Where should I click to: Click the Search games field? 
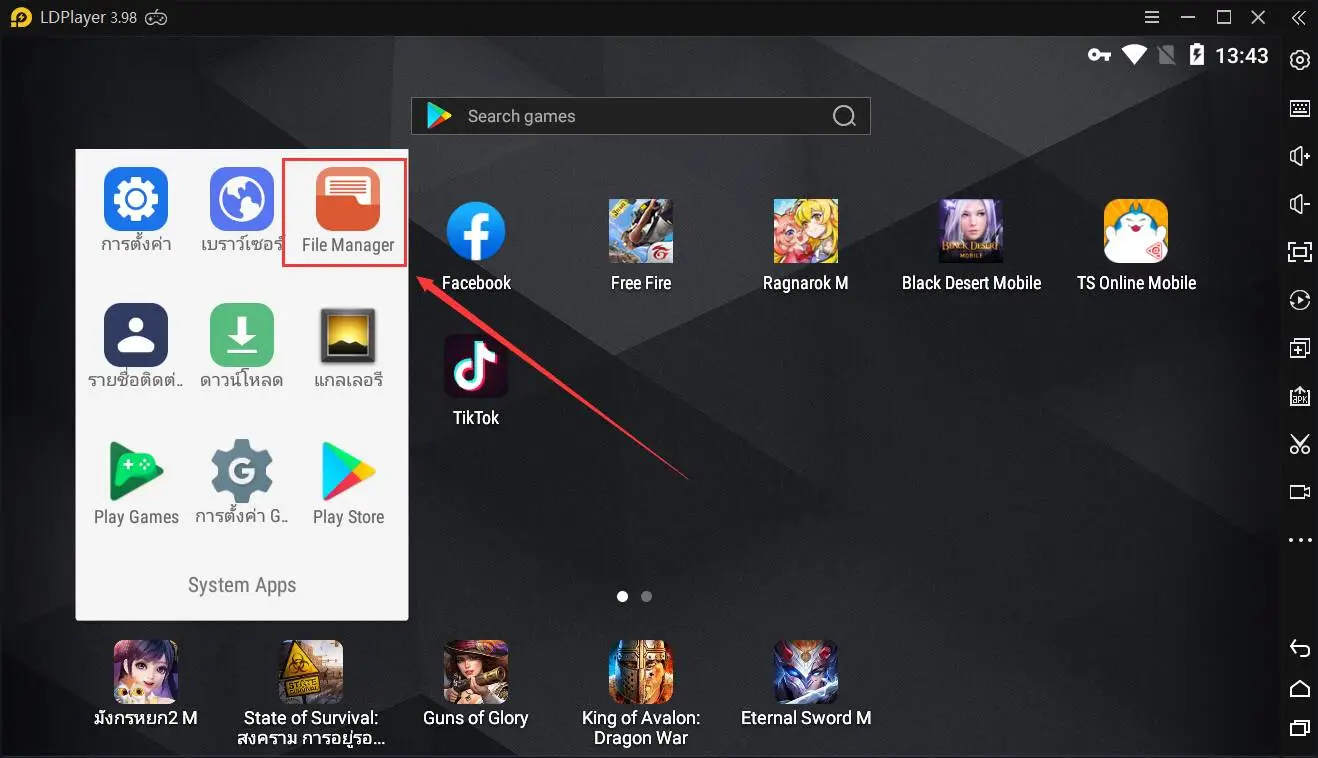640,116
